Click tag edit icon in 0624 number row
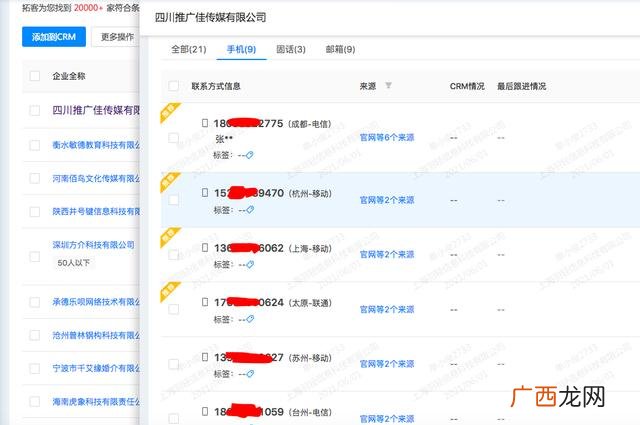 tap(250, 319)
